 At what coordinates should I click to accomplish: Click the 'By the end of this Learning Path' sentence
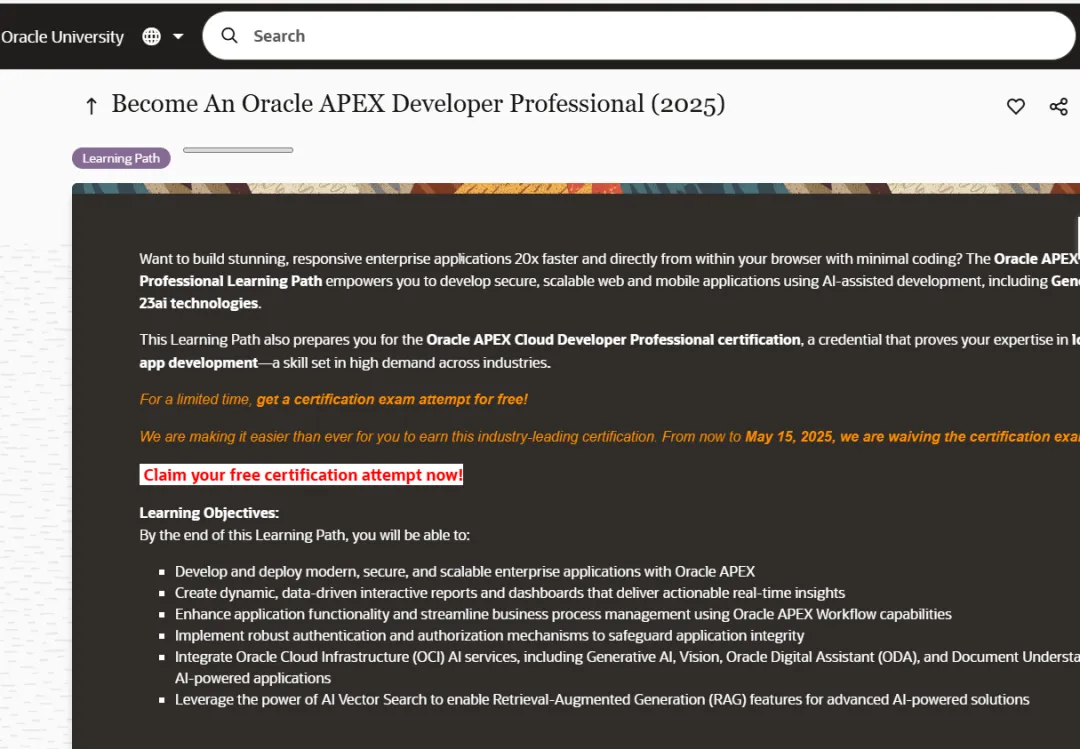tap(304, 535)
